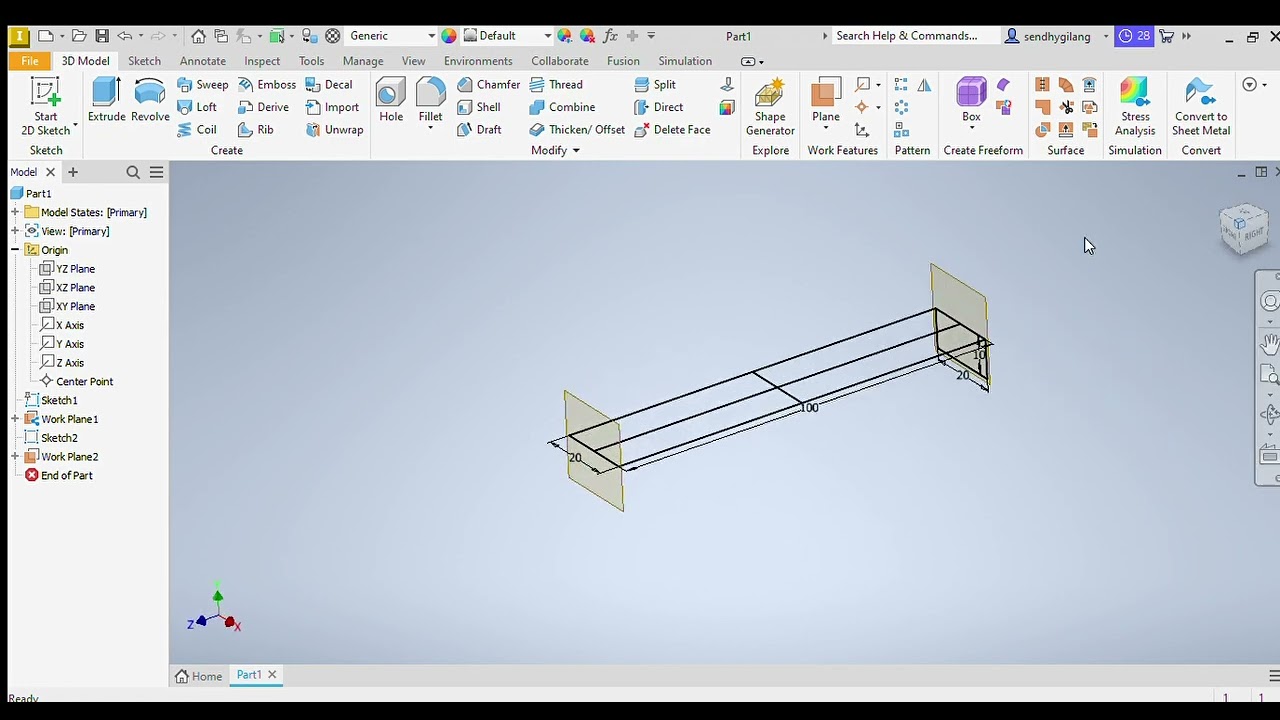The image size is (1280, 720).
Task: Apply a Decal
Action: tap(329, 85)
